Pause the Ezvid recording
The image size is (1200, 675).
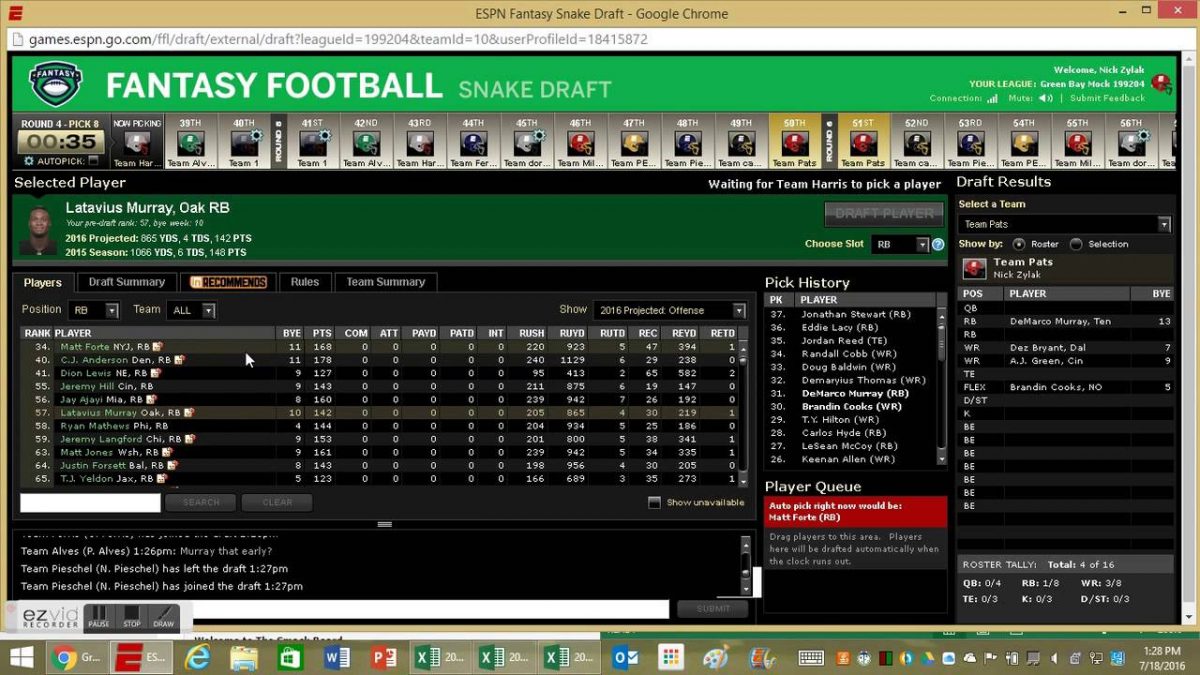click(x=99, y=617)
